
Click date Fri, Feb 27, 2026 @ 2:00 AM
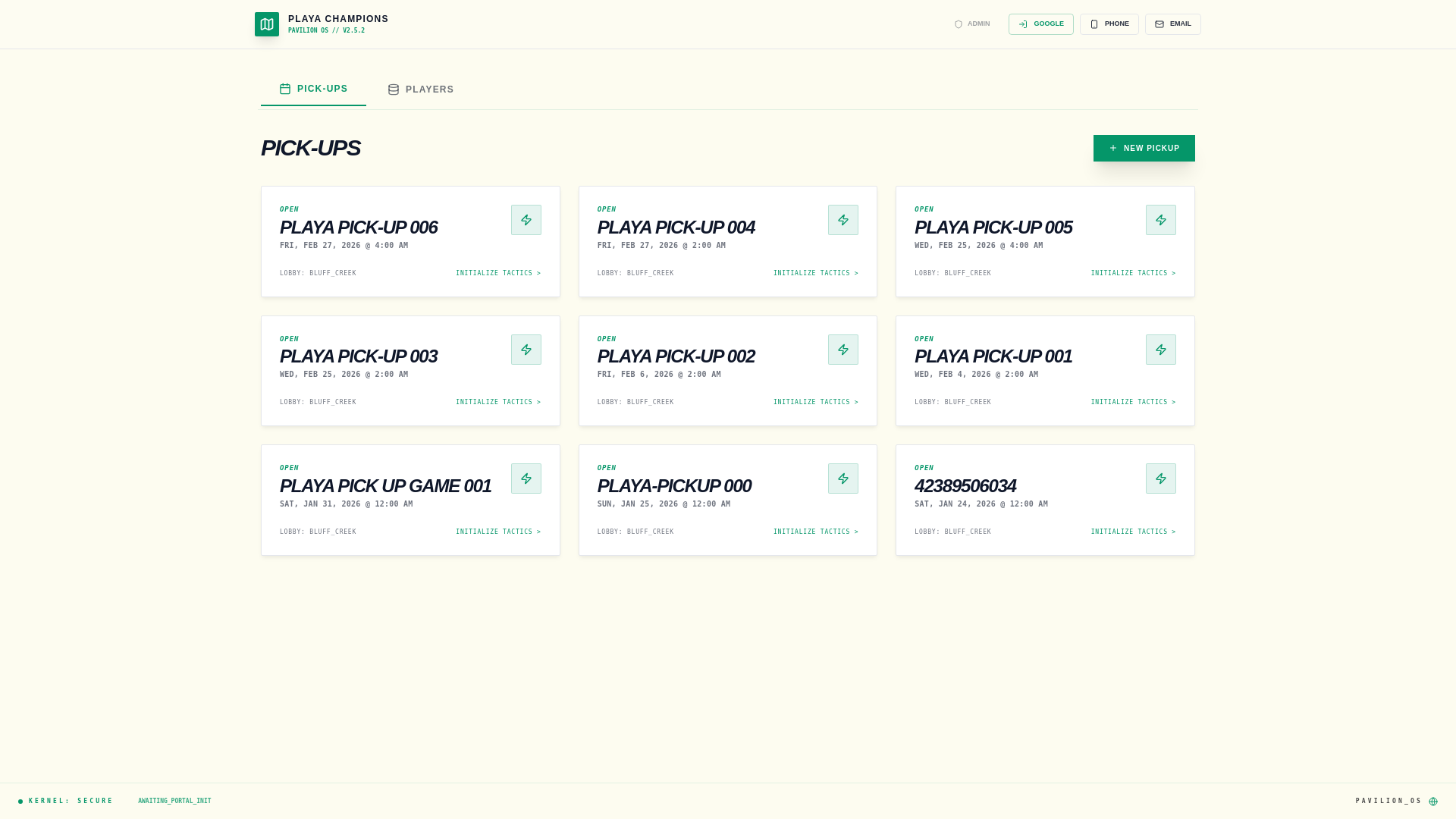(x=661, y=246)
